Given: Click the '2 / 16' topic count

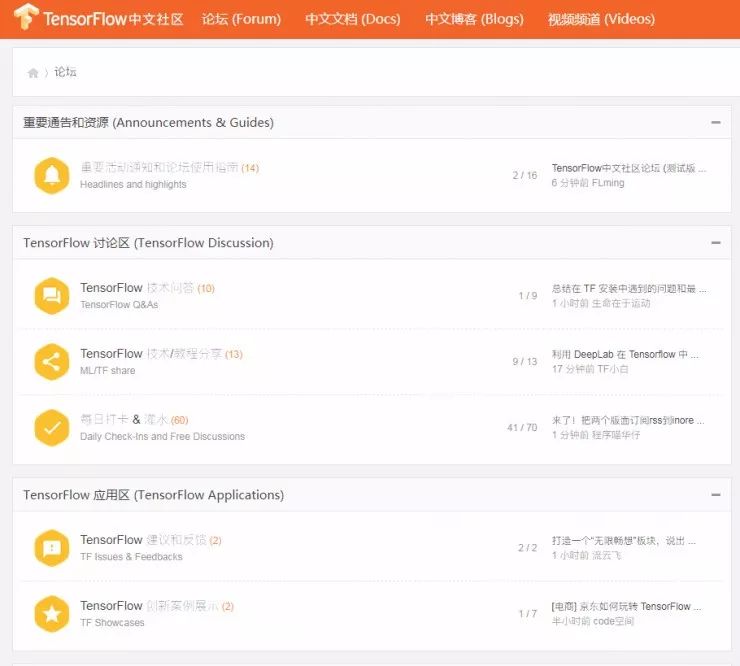Looking at the screenshot, I should [x=525, y=175].
